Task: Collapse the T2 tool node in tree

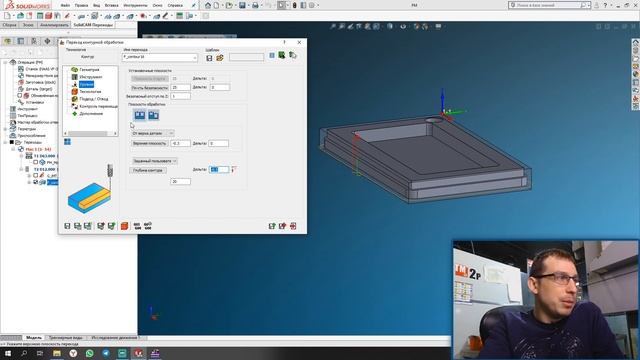Action: [x=21, y=169]
